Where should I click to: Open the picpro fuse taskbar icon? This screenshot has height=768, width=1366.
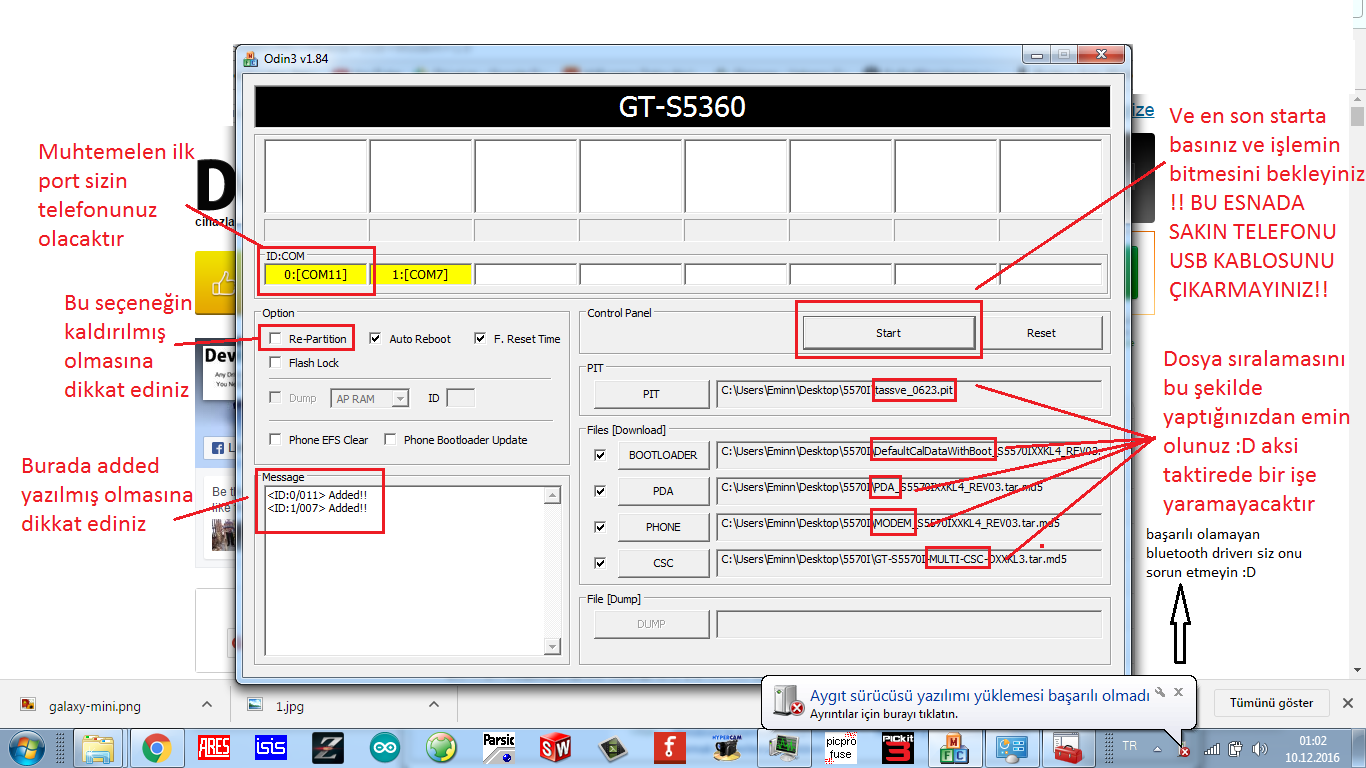click(841, 748)
